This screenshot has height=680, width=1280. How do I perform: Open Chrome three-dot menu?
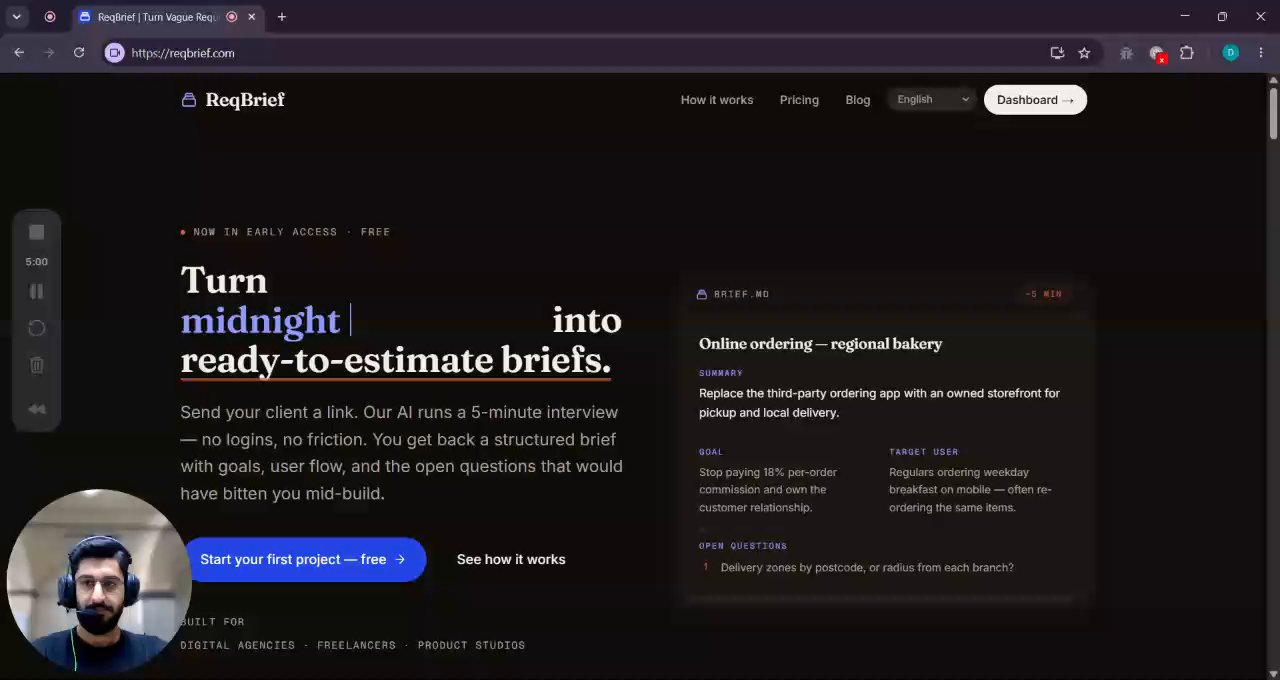[x=1261, y=53]
